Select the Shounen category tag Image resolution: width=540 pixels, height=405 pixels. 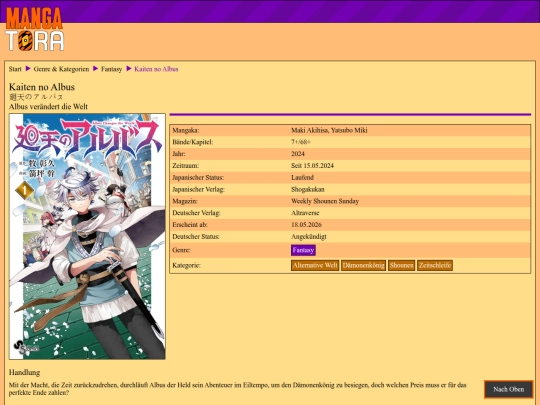[401, 265]
